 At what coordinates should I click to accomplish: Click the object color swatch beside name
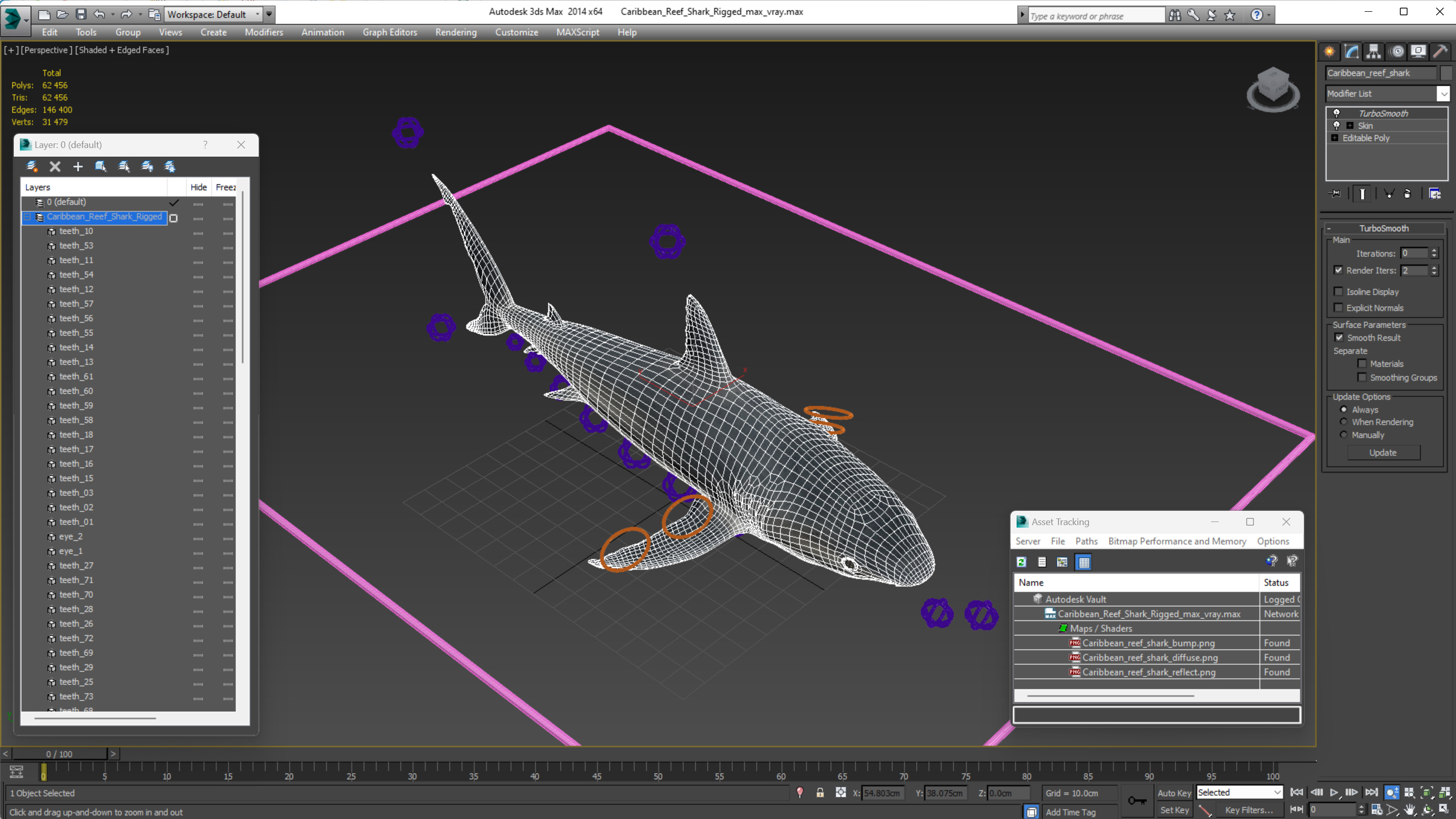click(1446, 73)
